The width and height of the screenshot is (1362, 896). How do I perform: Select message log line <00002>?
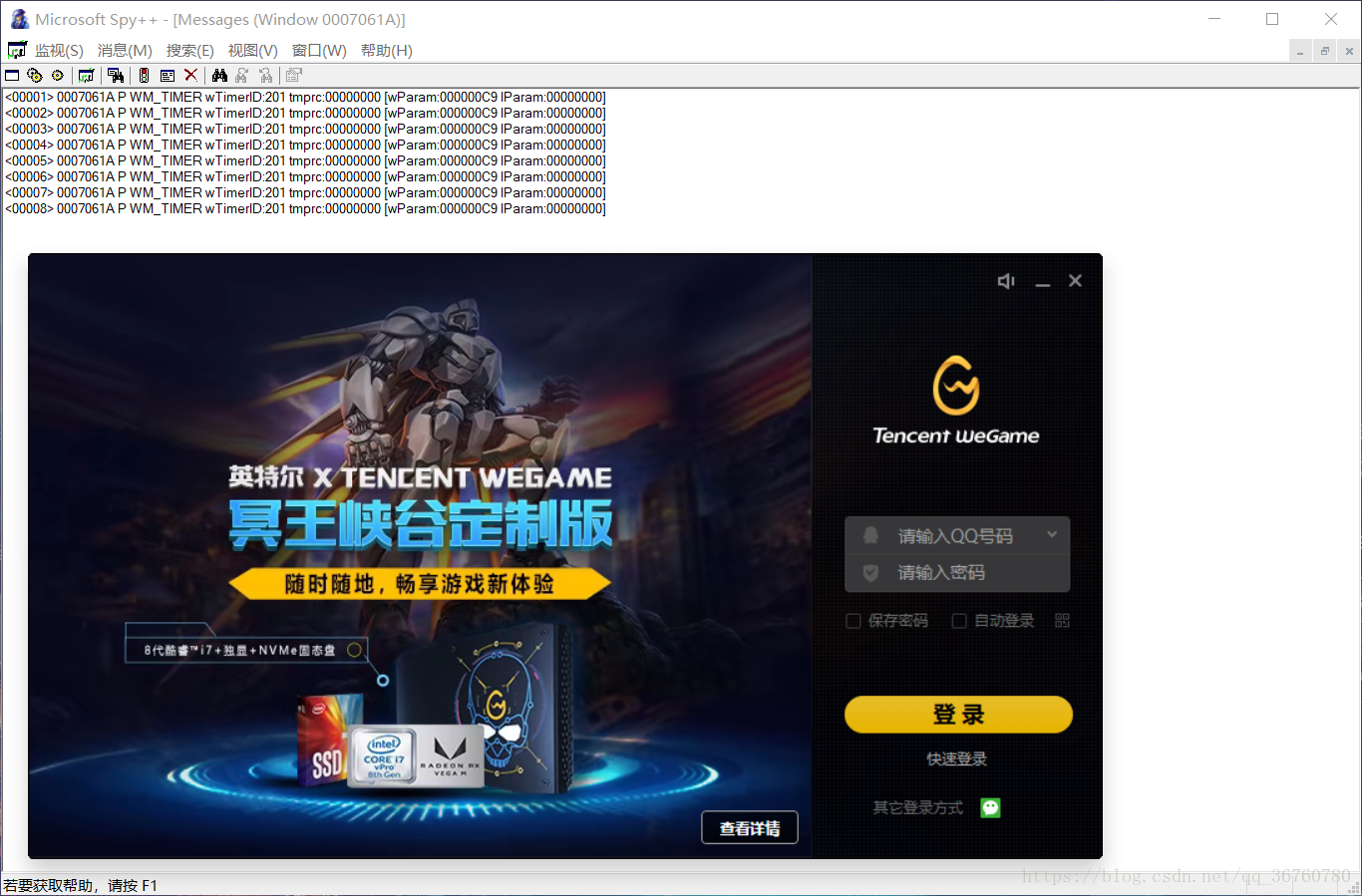[x=305, y=114]
